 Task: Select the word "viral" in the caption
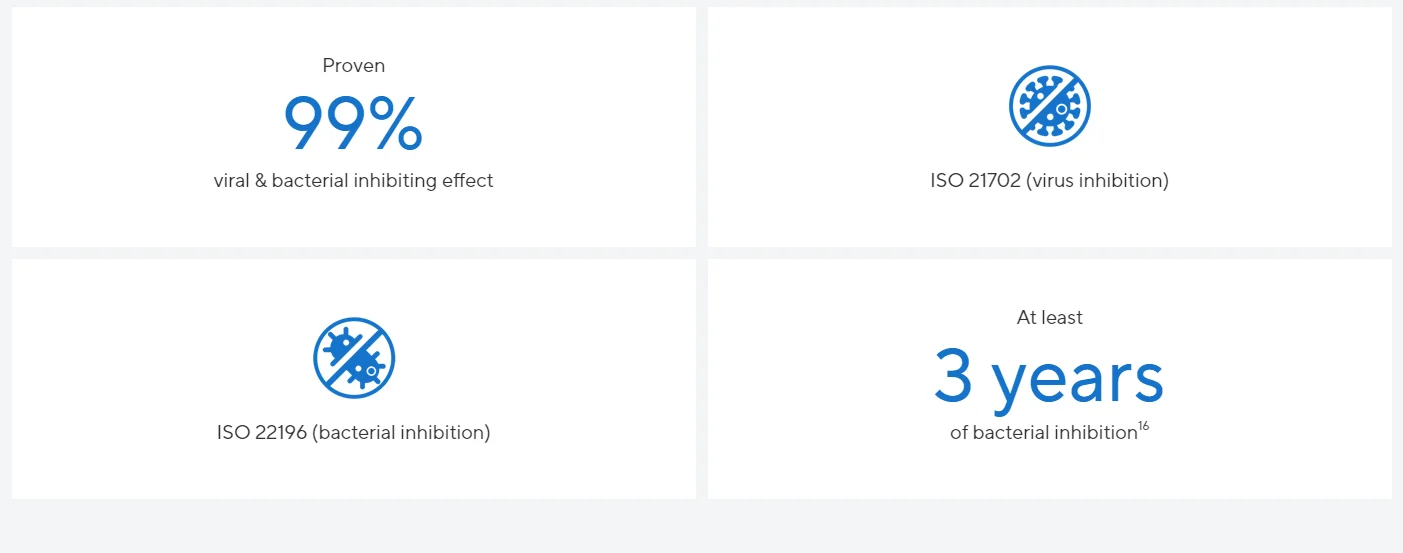(x=231, y=181)
